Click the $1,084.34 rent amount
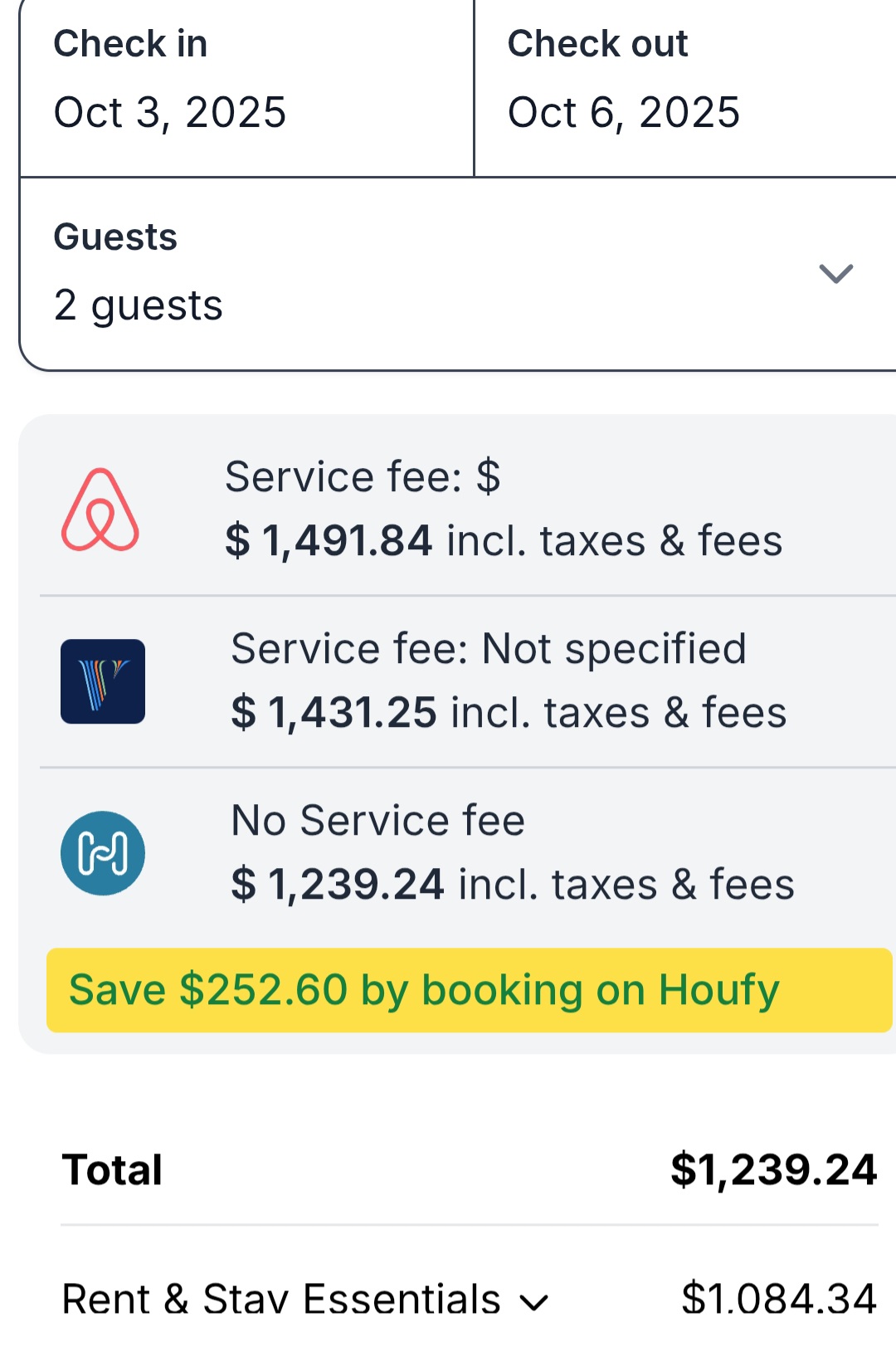The width and height of the screenshot is (896, 1366). 778,1300
